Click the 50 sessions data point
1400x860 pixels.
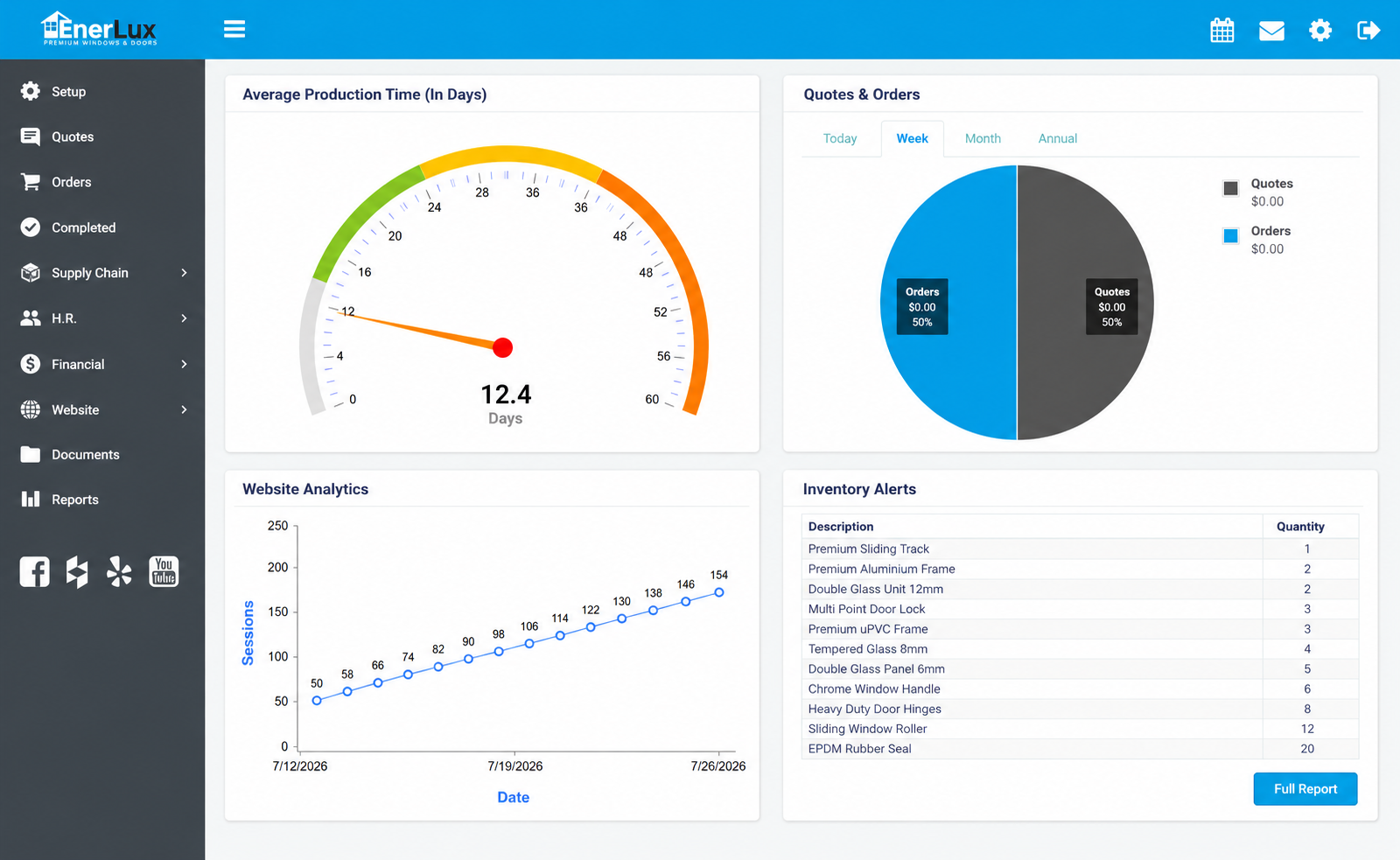(x=317, y=701)
